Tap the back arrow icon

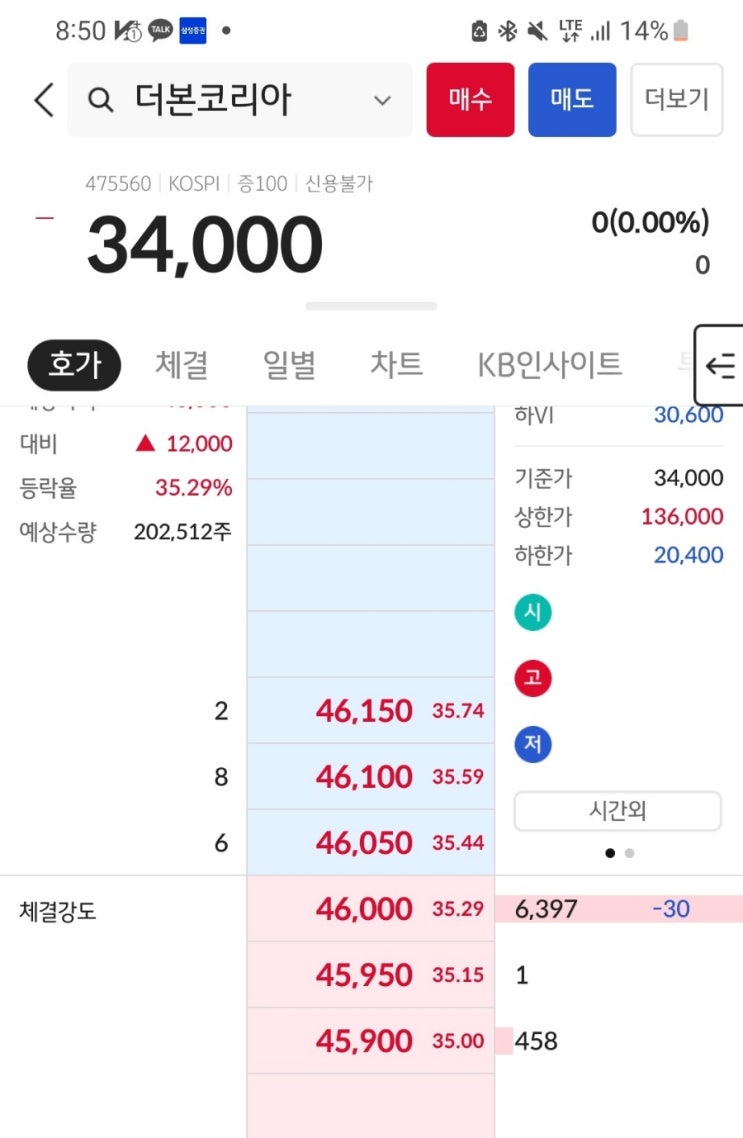coord(43,100)
